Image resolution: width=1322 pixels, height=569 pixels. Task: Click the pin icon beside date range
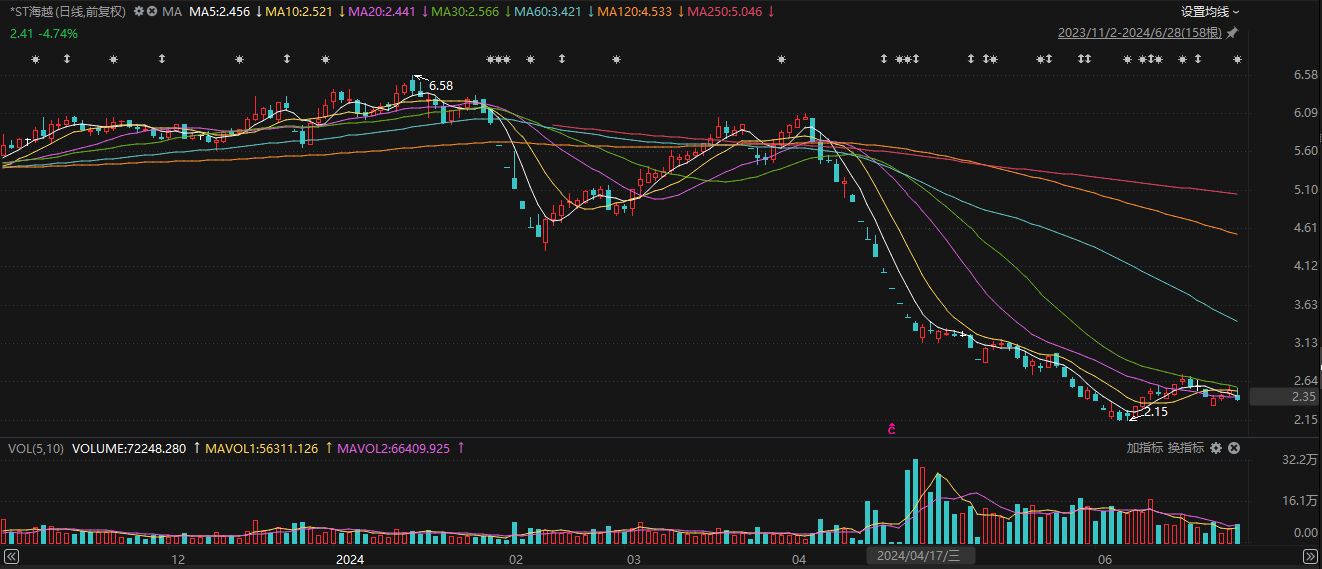(1232, 33)
